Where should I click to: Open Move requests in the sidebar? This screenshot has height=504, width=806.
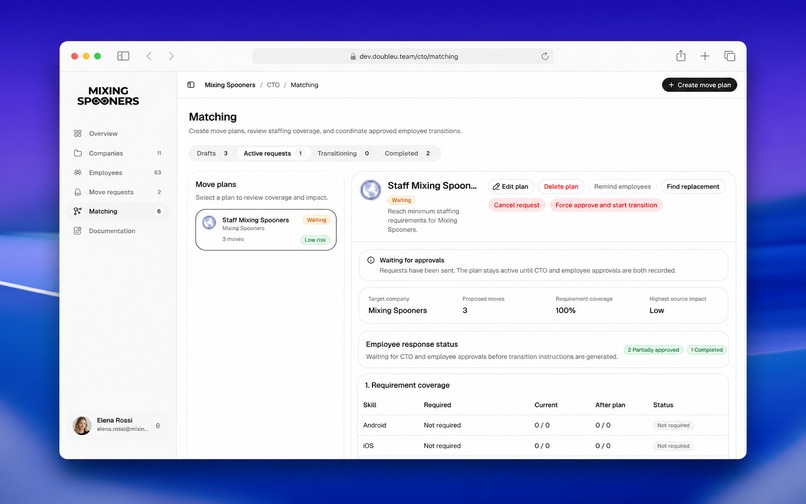[x=118, y=192]
